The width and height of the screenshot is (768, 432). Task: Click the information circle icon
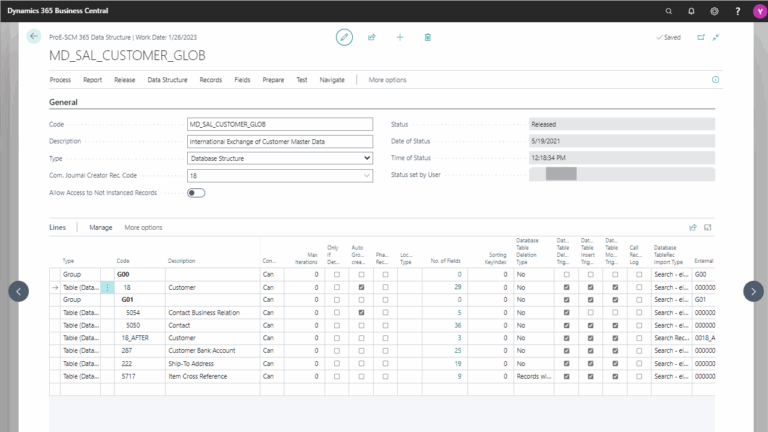[716, 80]
